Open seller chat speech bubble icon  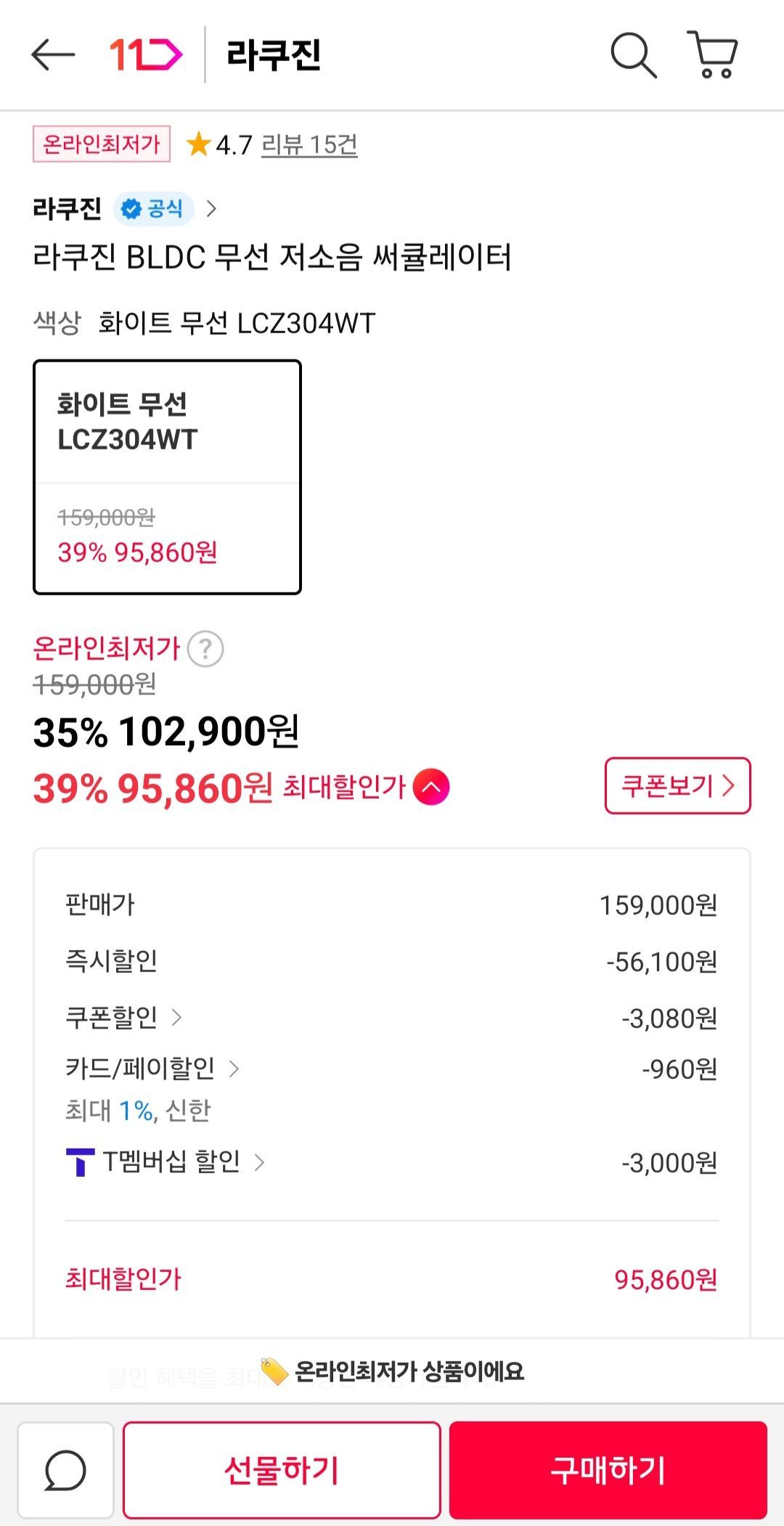[65, 1470]
